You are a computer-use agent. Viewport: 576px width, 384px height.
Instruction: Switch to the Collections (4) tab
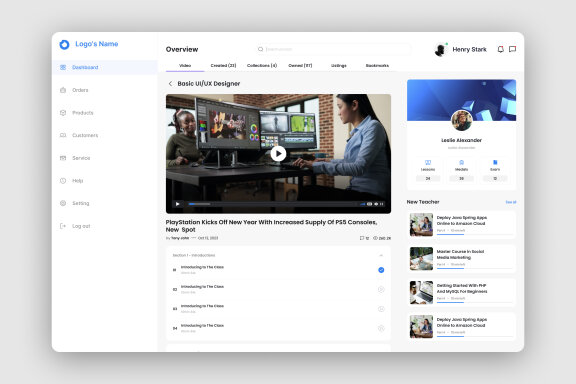262,65
